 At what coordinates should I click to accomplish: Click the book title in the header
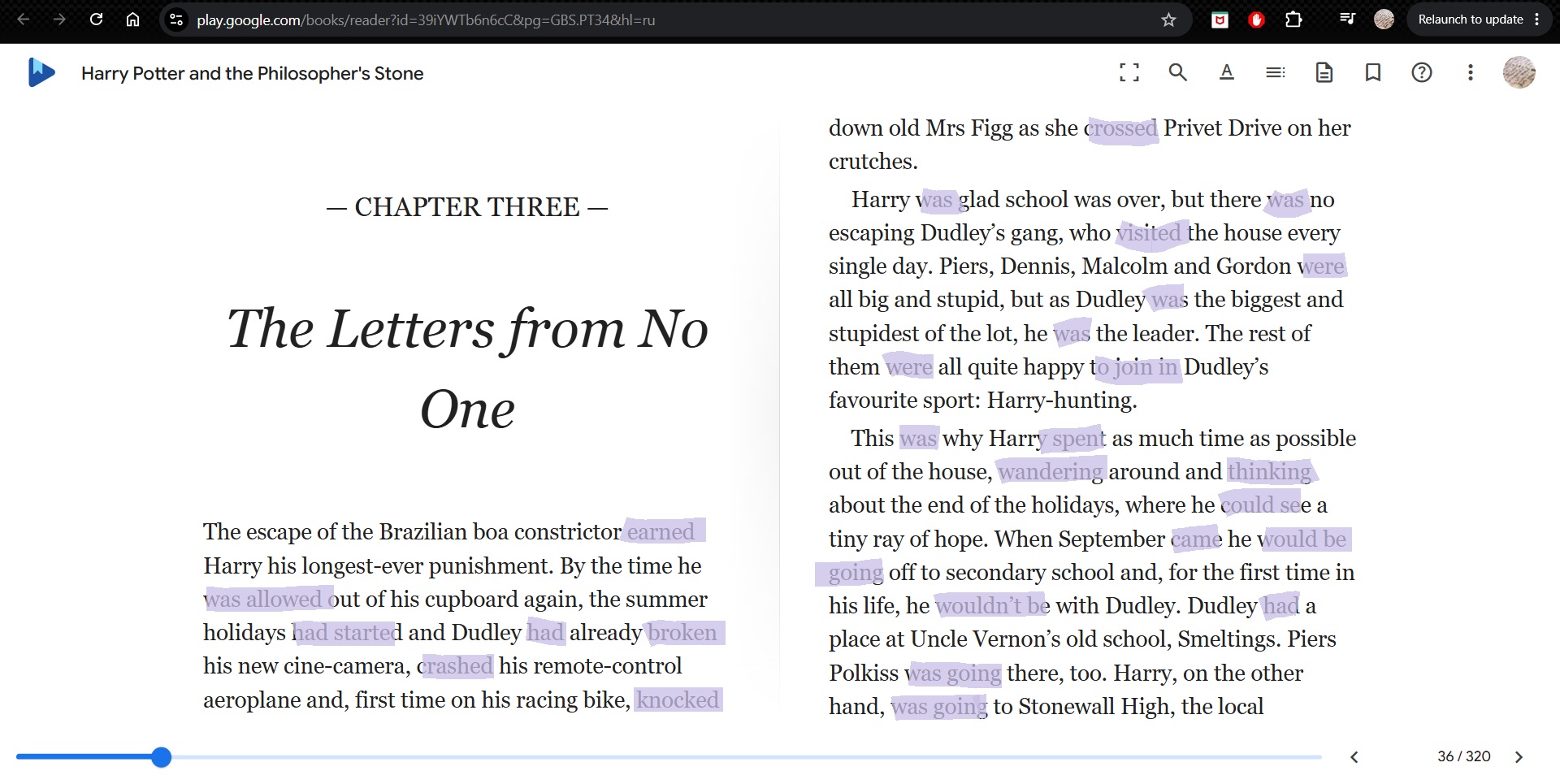[x=252, y=73]
